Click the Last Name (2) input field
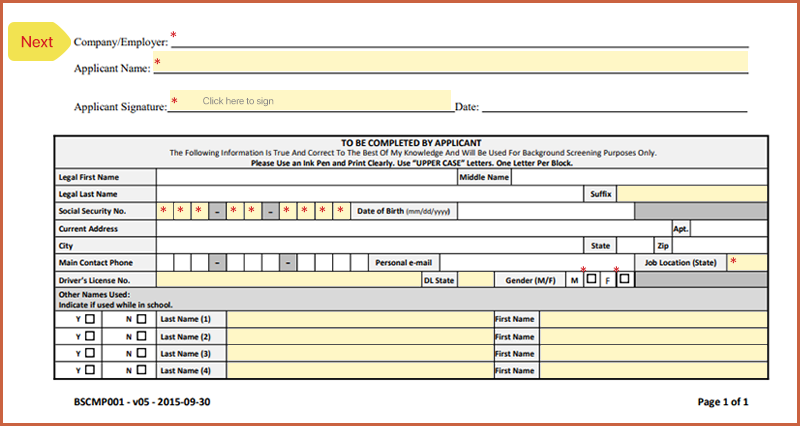 (360, 336)
